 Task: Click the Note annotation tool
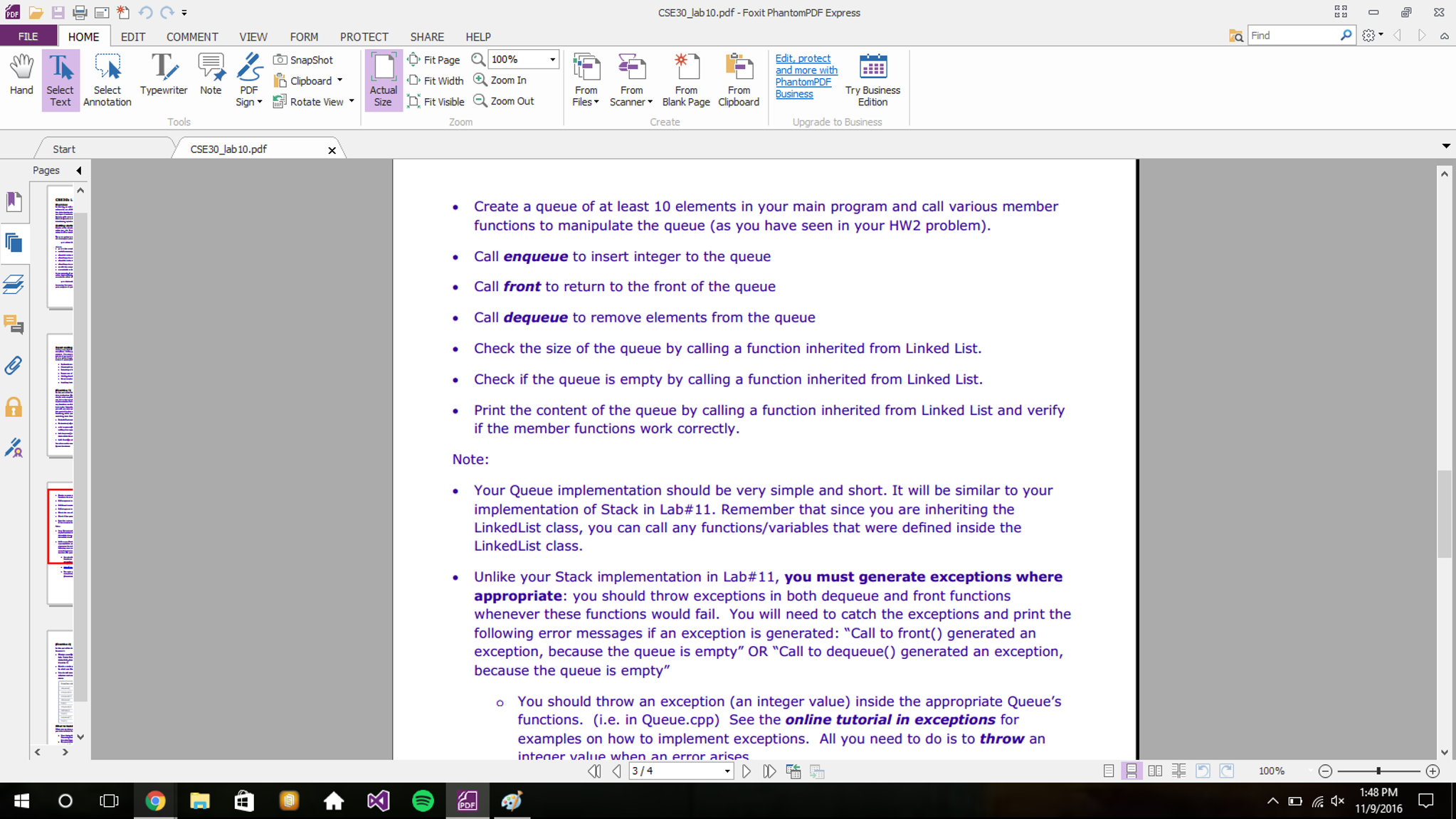click(x=211, y=75)
